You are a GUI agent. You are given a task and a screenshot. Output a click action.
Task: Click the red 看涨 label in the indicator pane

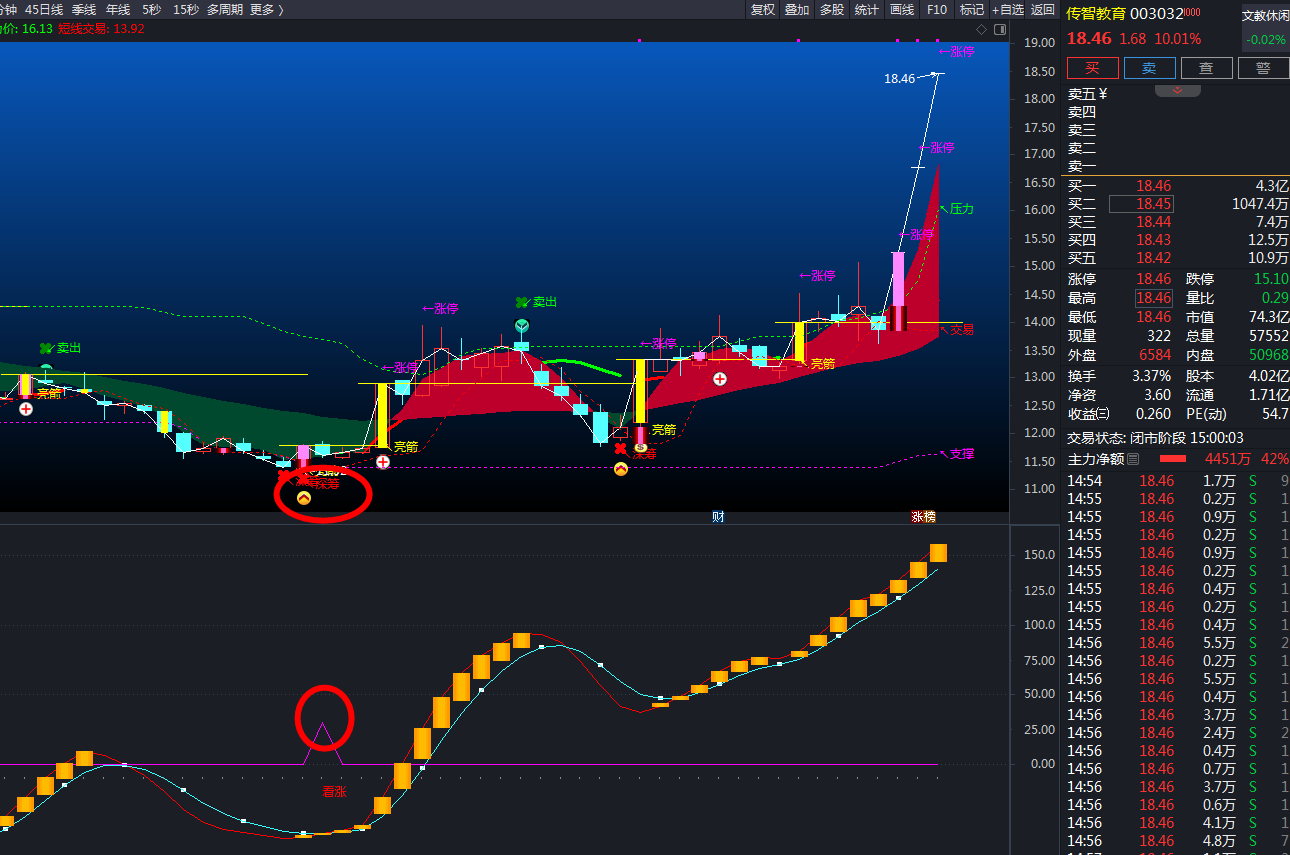click(334, 791)
